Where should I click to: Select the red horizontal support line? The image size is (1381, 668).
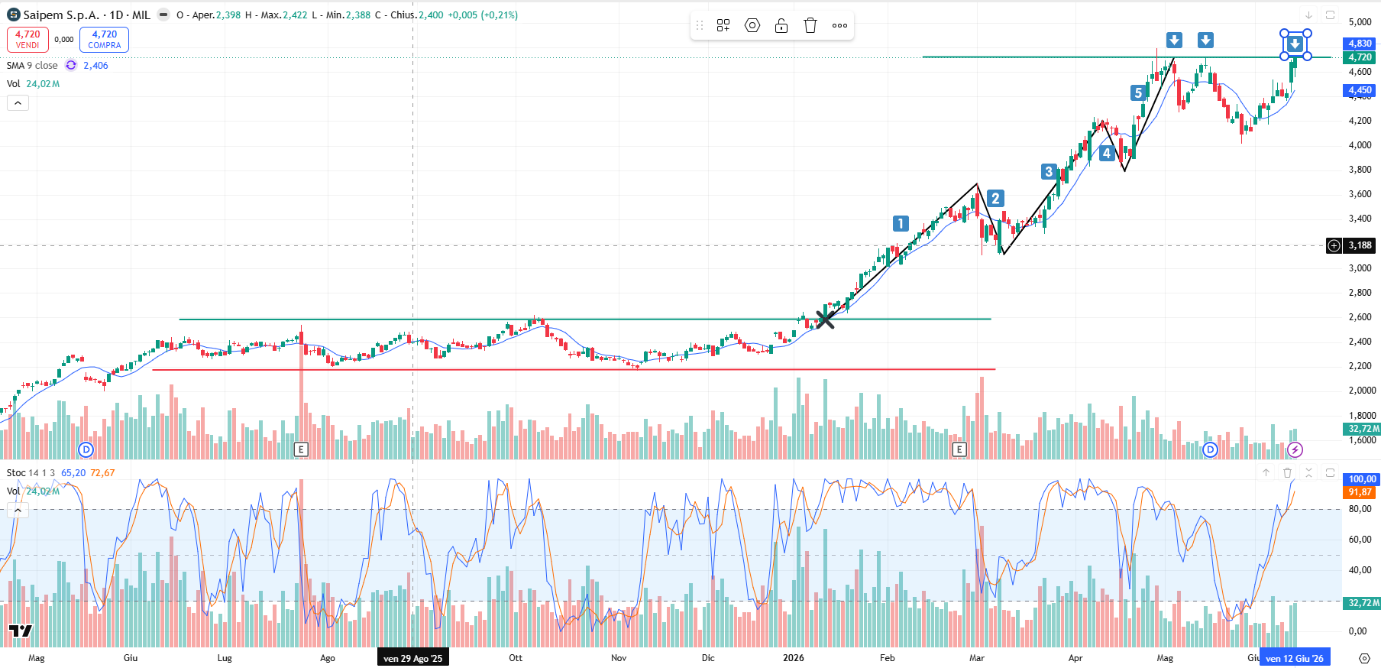pos(573,369)
